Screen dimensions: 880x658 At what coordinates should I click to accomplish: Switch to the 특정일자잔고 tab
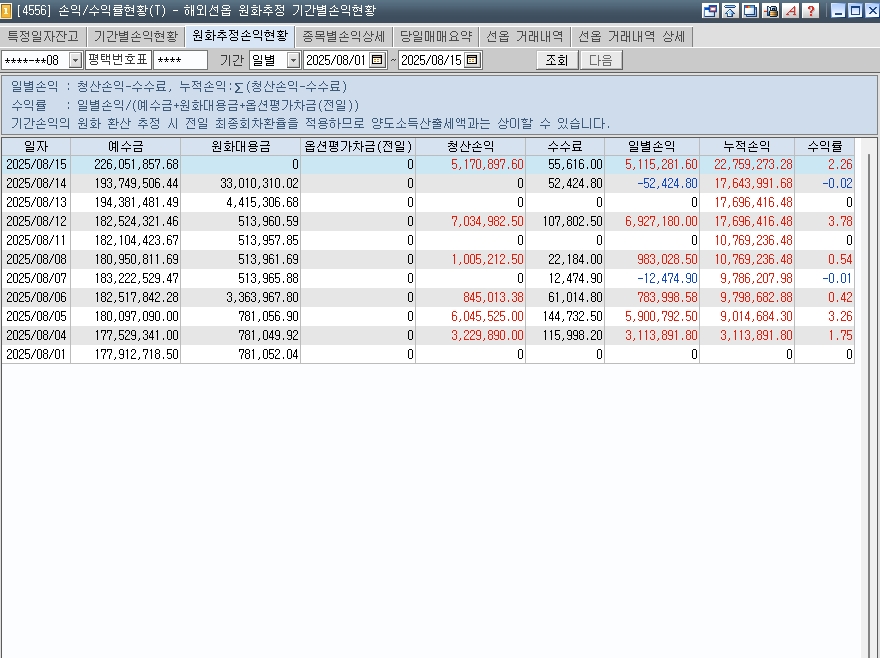[x=43, y=37]
